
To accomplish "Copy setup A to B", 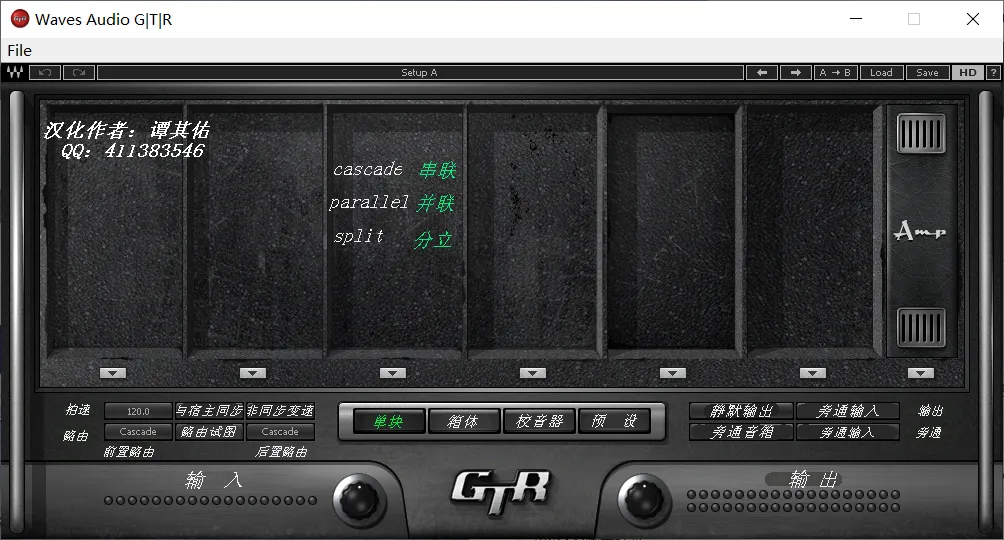I will click(x=835, y=72).
